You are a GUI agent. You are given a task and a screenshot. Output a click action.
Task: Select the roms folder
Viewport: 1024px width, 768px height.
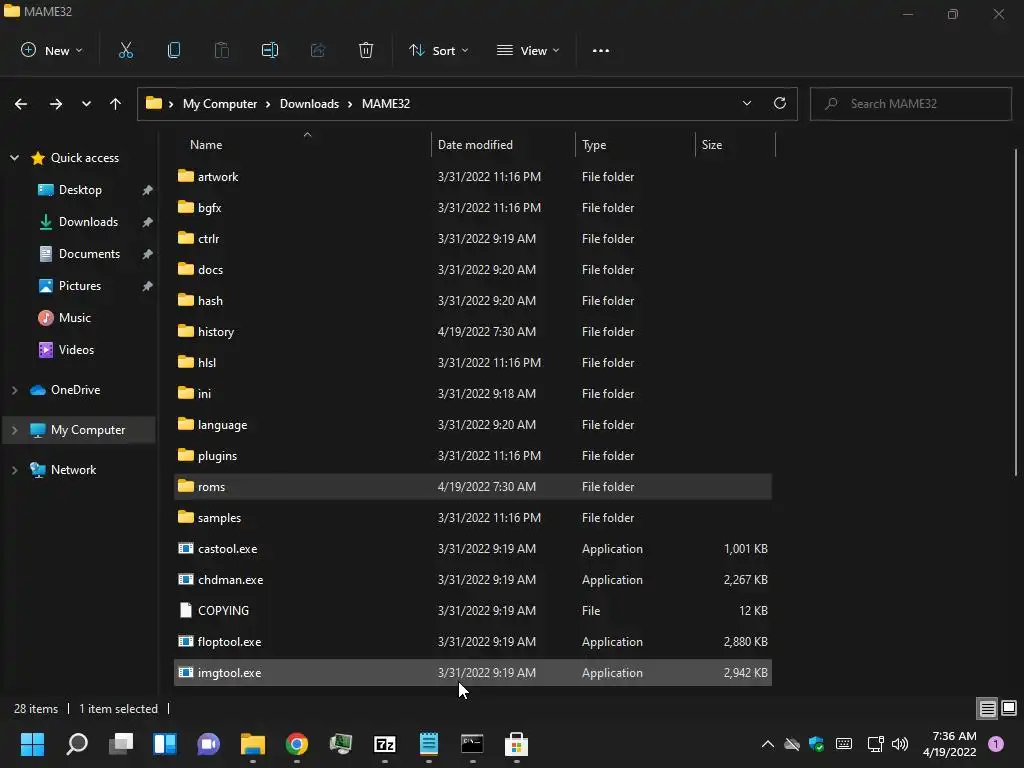coord(473,487)
